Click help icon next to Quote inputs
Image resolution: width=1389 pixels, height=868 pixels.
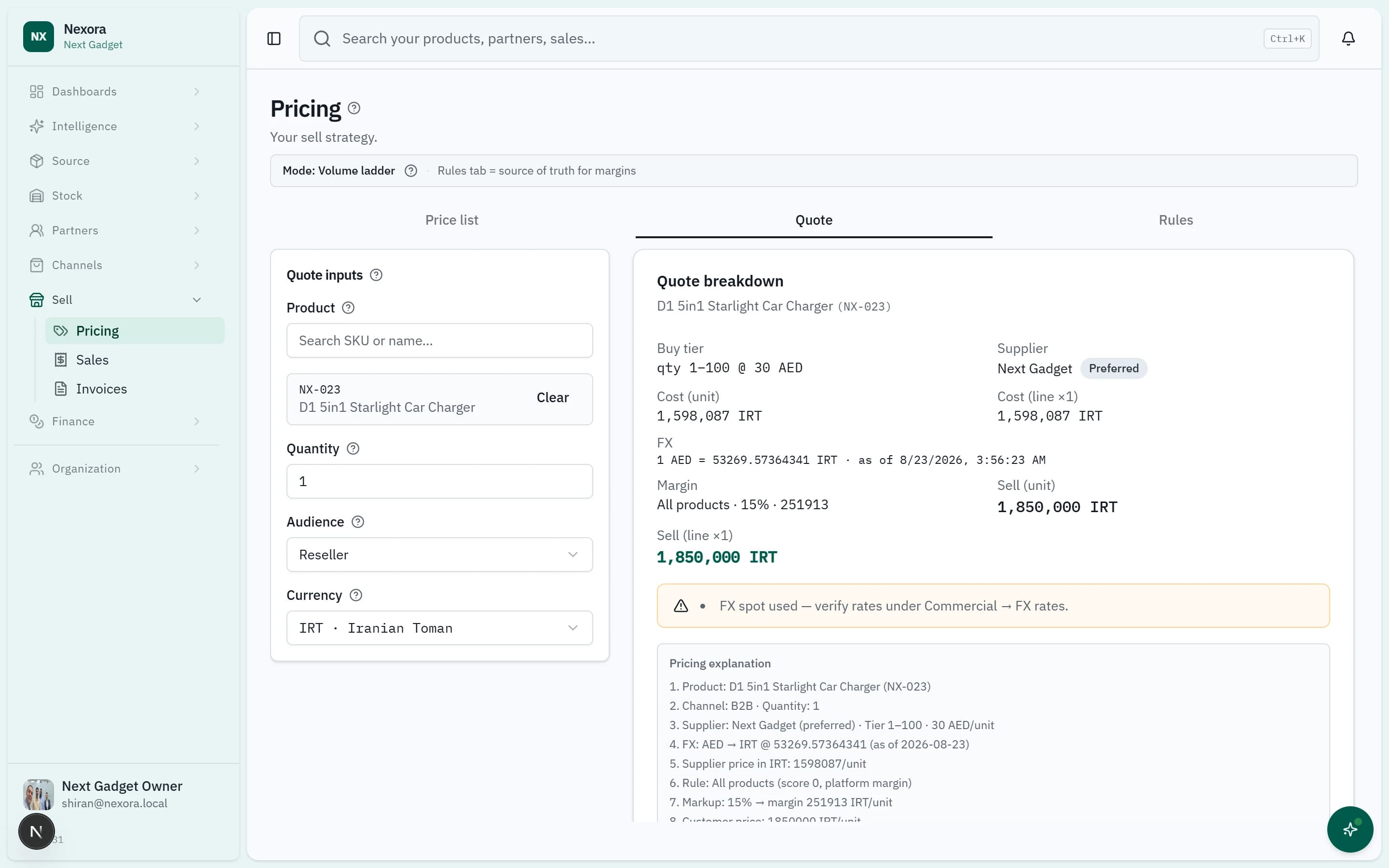click(x=376, y=275)
